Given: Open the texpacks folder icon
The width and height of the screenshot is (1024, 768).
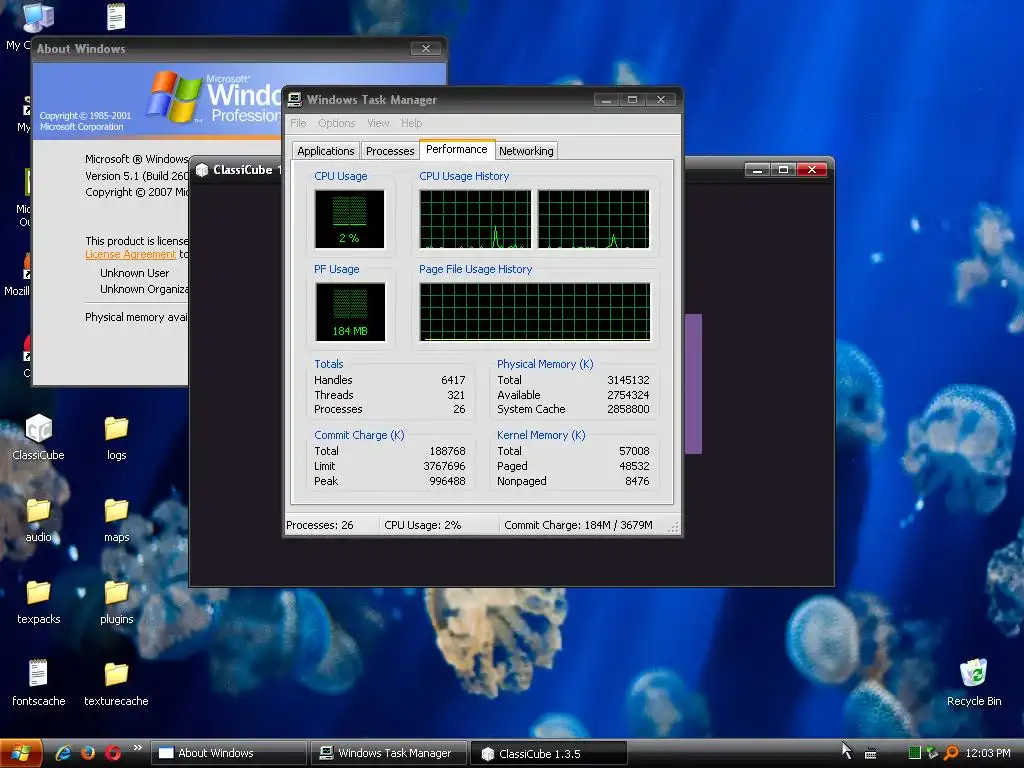Looking at the screenshot, I should [x=39, y=601].
